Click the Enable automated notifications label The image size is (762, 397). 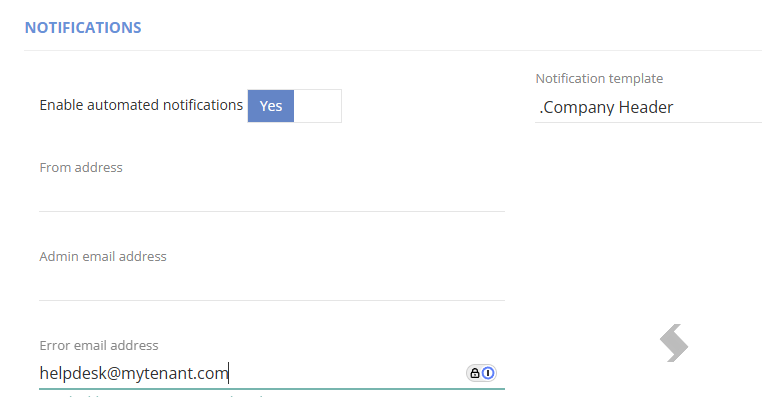point(141,105)
